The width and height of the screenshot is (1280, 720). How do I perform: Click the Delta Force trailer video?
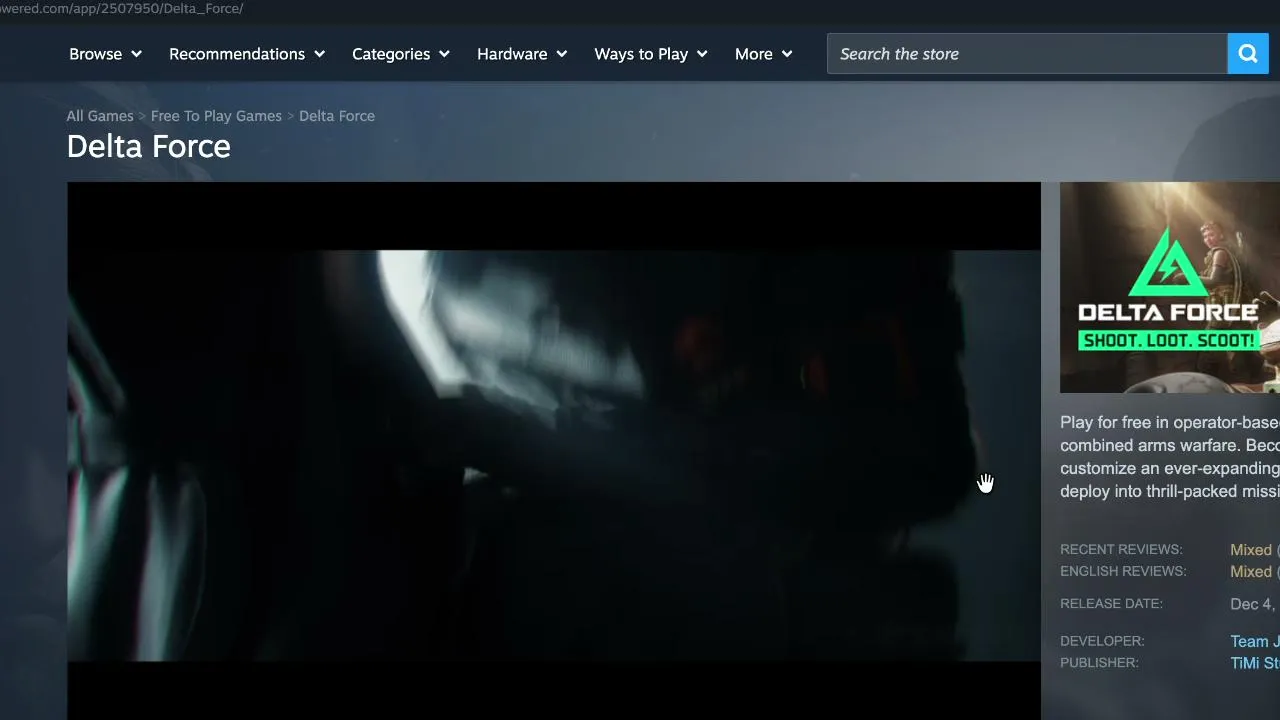coord(554,451)
